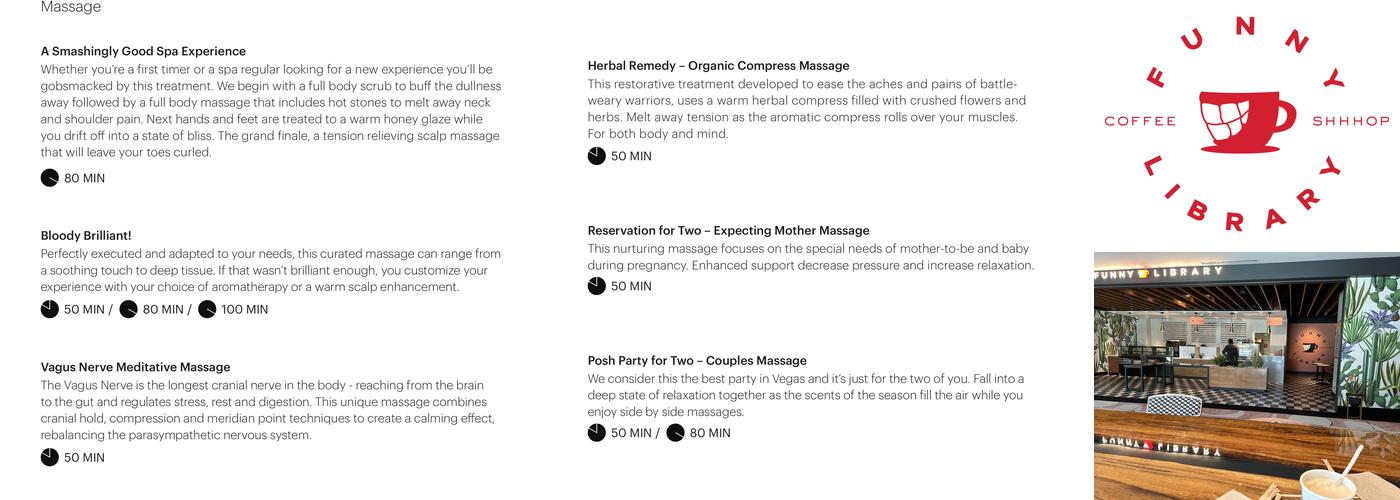Click the Massage section heading

coord(70,7)
